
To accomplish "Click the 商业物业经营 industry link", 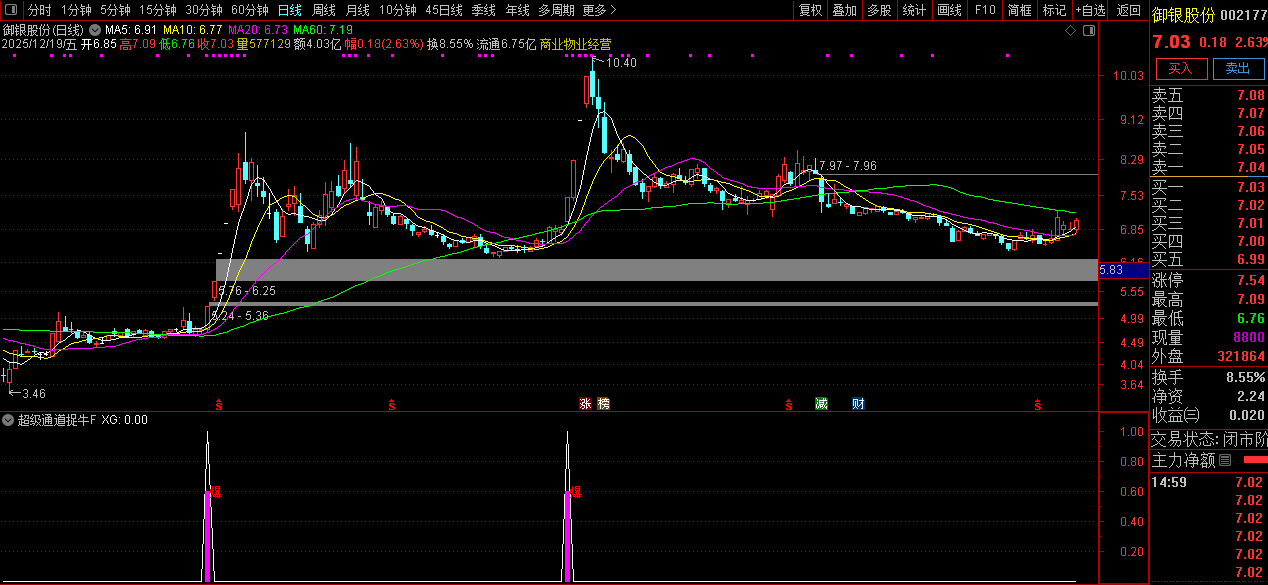I will (x=575, y=44).
